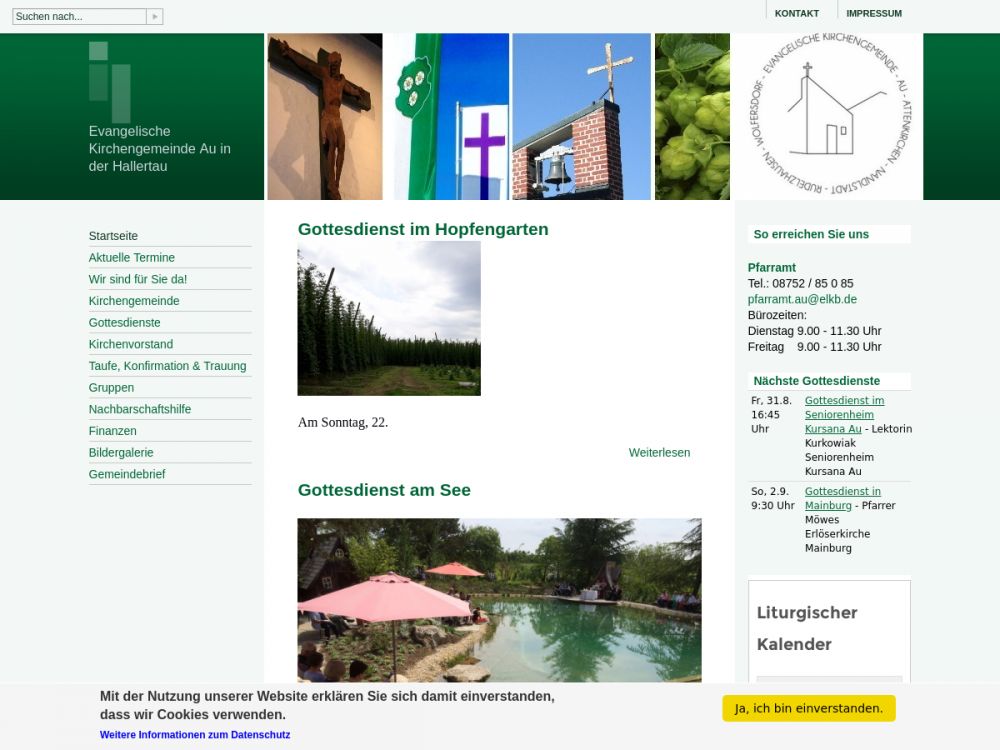Click the green church symbol beside site title

(x=109, y=81)
